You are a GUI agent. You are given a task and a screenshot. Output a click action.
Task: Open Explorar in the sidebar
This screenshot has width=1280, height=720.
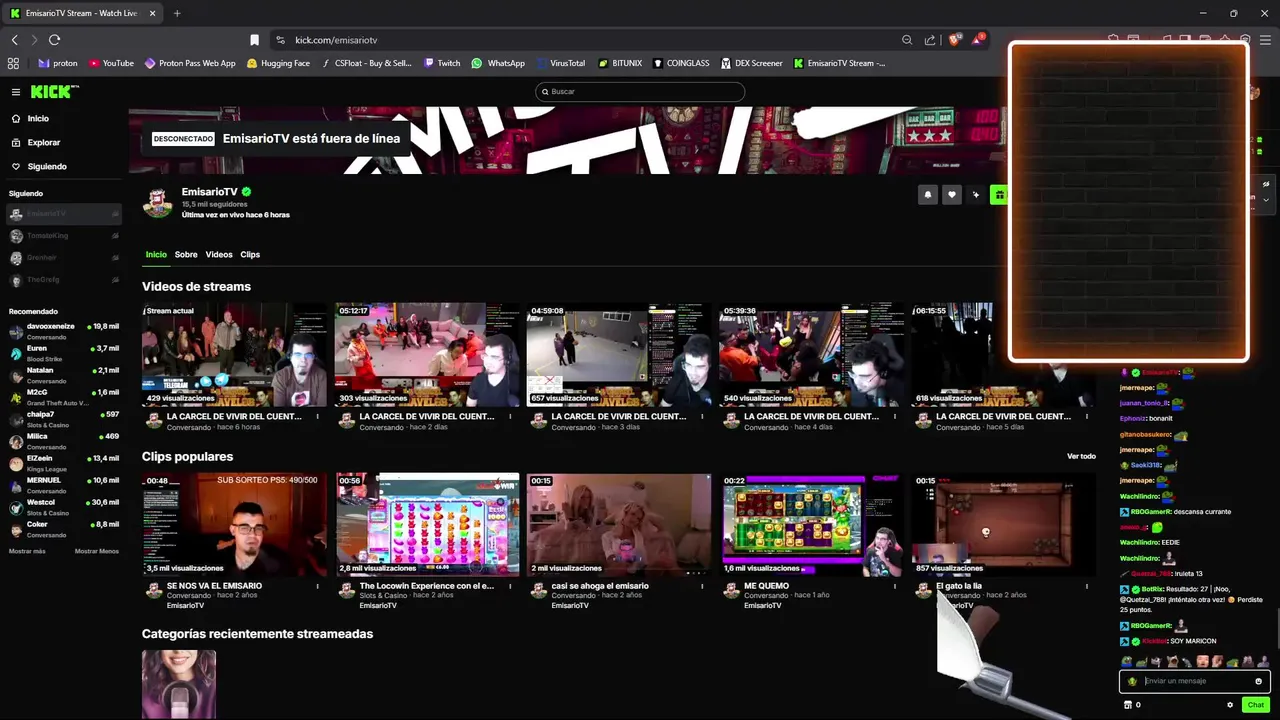44,142
